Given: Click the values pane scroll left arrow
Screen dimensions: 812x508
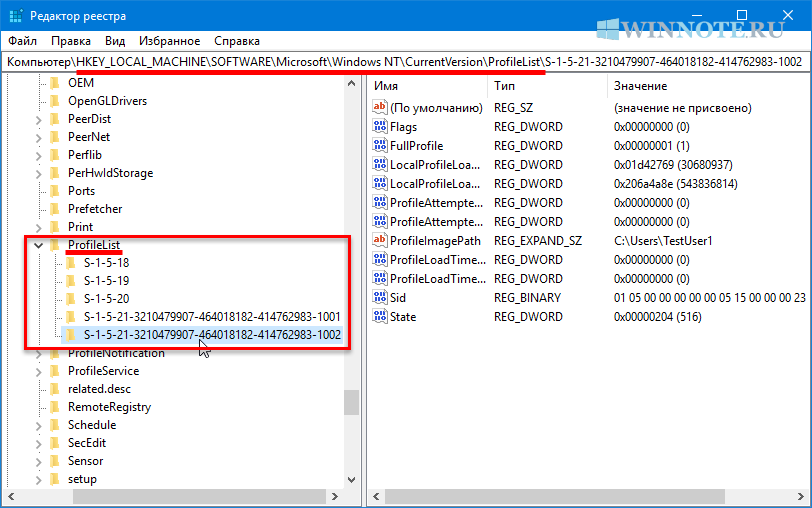Looking at the screenshot, I should [376, 497].
